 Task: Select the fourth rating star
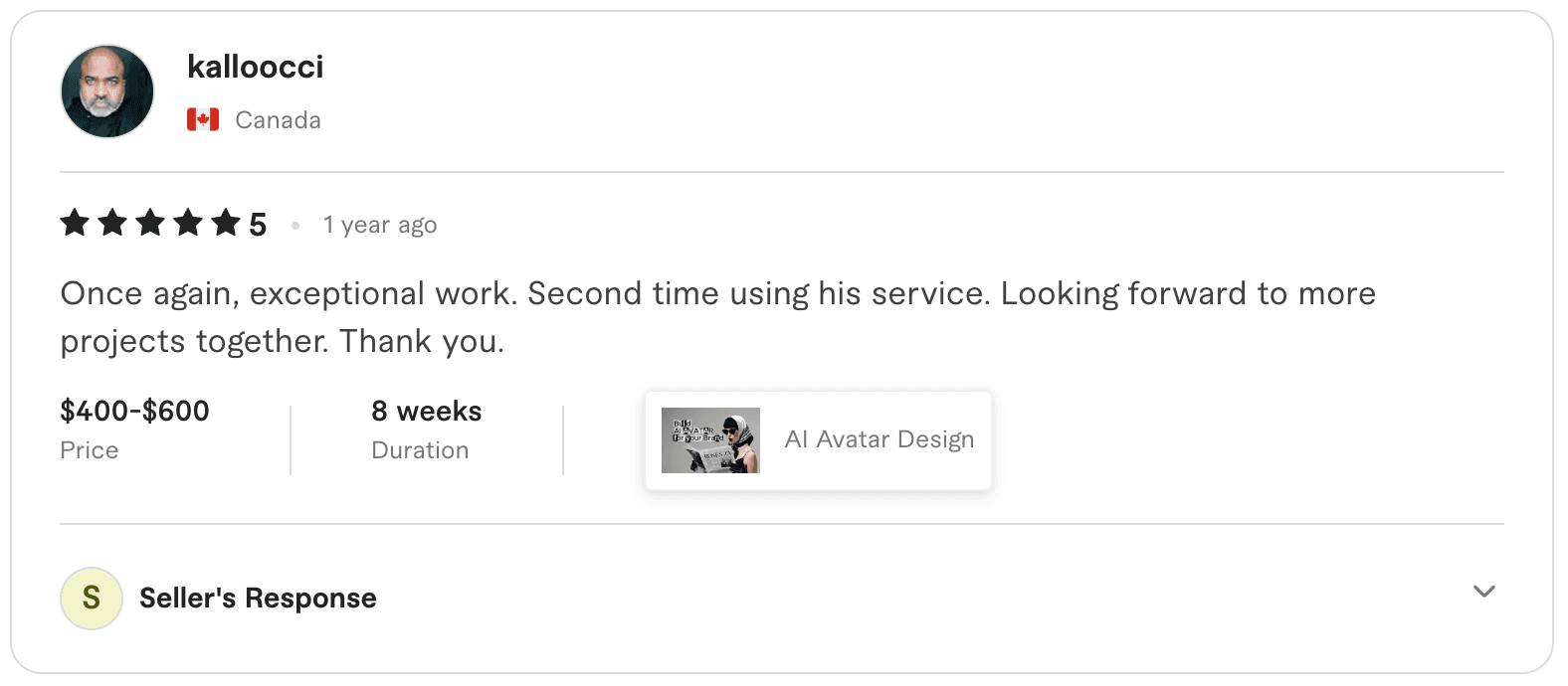(187, 223)
